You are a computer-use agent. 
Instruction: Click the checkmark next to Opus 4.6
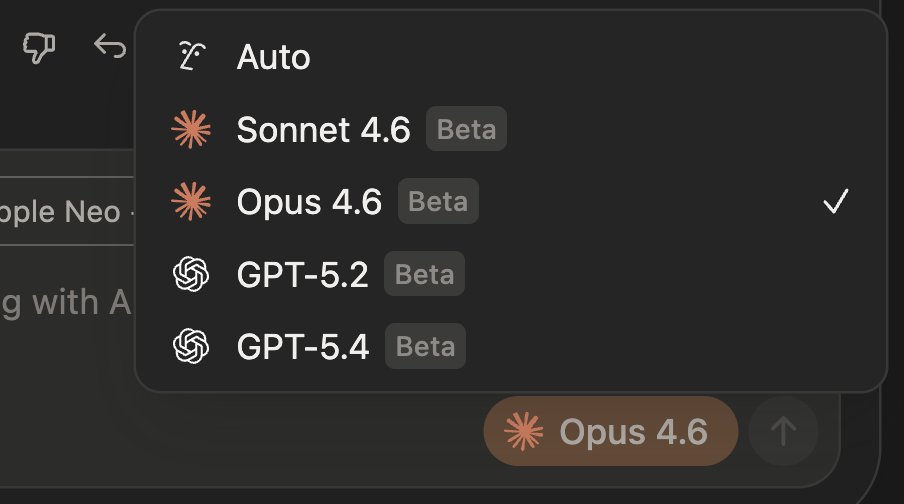click(835, 203)
